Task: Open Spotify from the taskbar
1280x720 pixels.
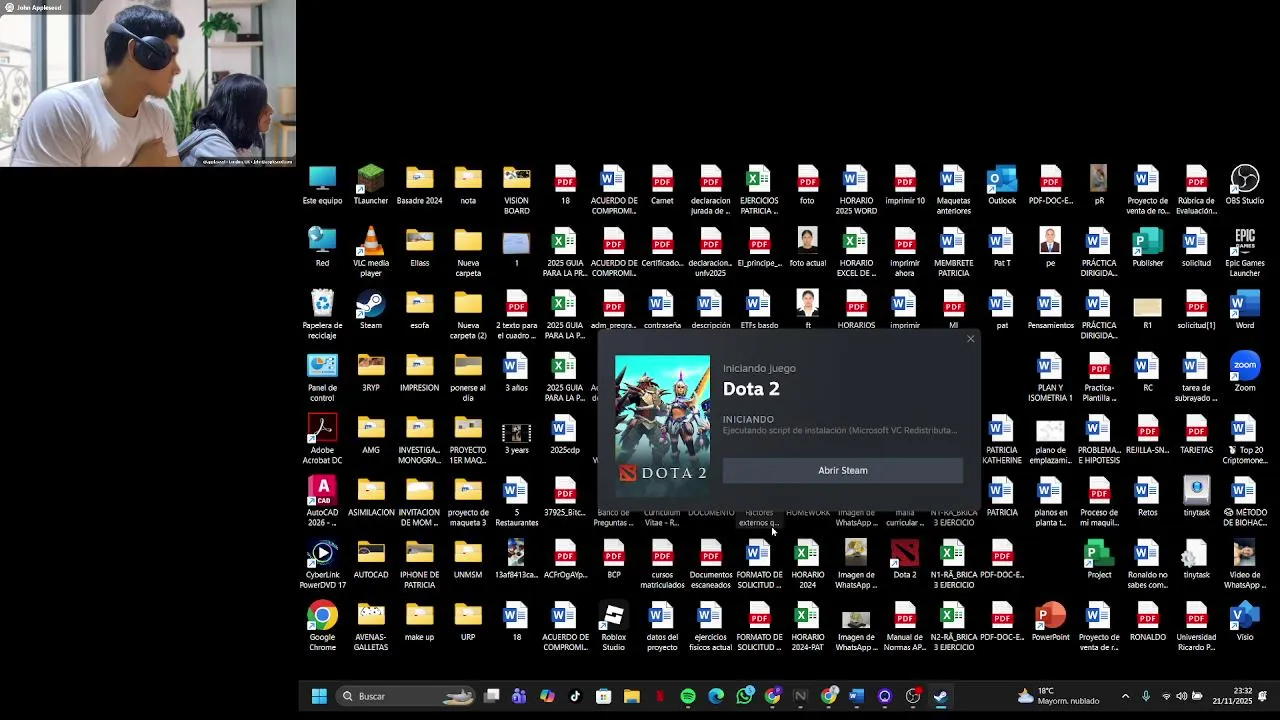Action: click(x=688, y=696)
